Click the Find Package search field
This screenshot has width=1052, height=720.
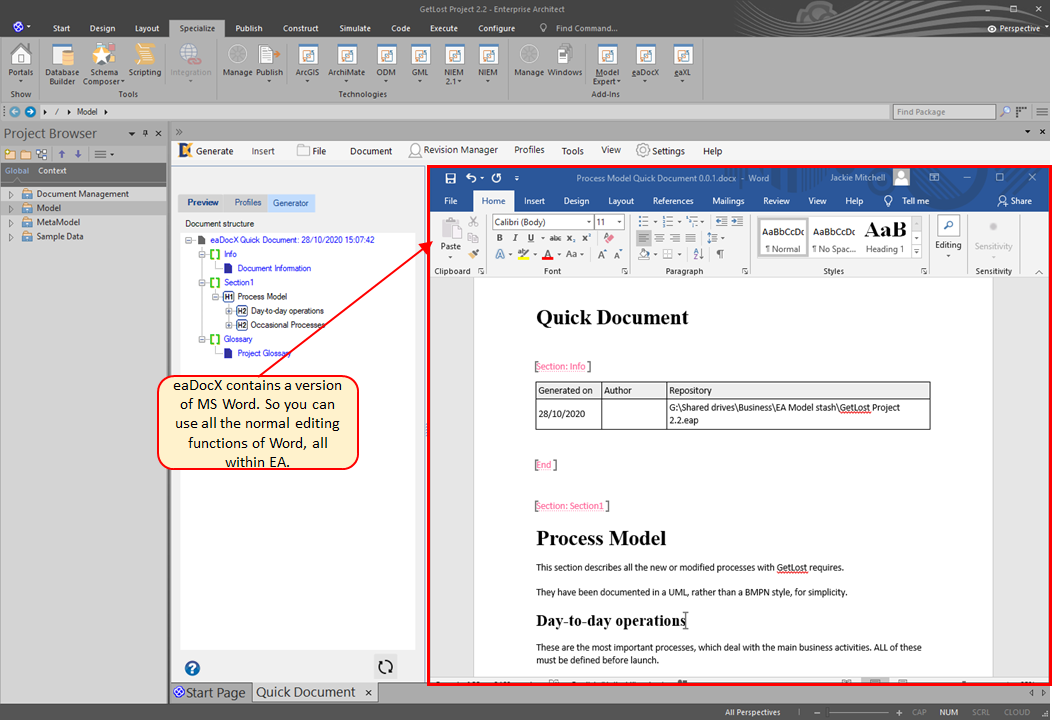(944, 111)
